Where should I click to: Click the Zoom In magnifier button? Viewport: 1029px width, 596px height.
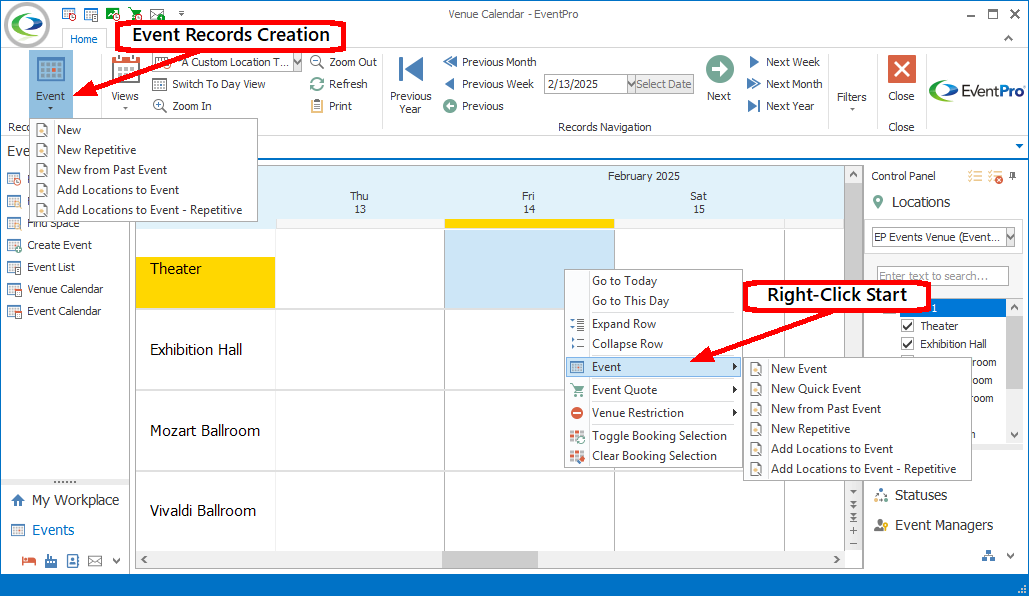182,106
